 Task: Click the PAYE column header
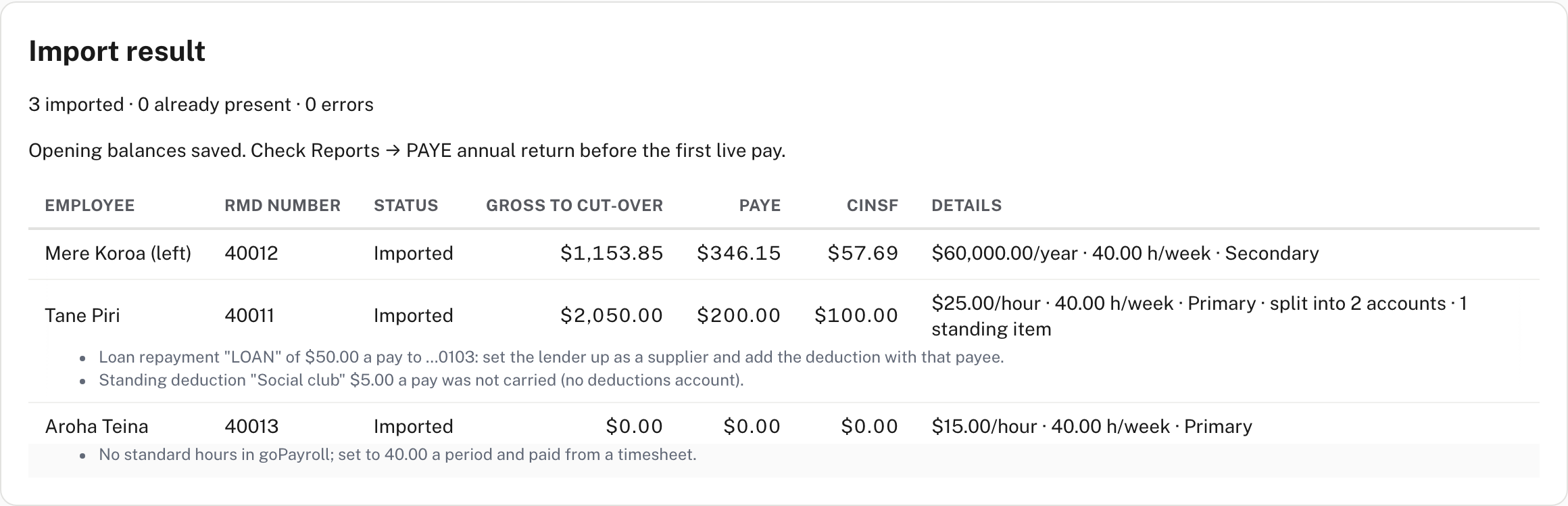[760, 206]
